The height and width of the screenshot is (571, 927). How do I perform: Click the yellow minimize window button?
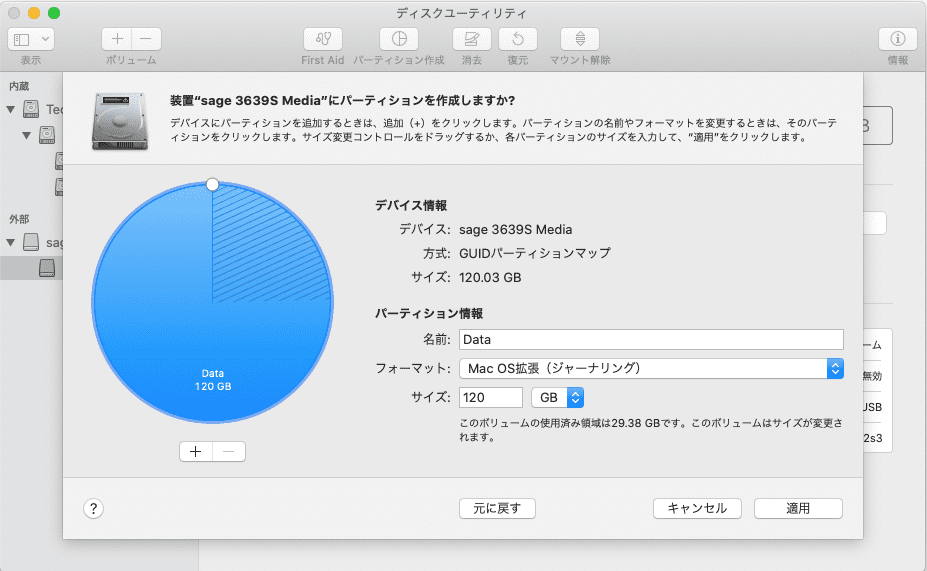34,13
